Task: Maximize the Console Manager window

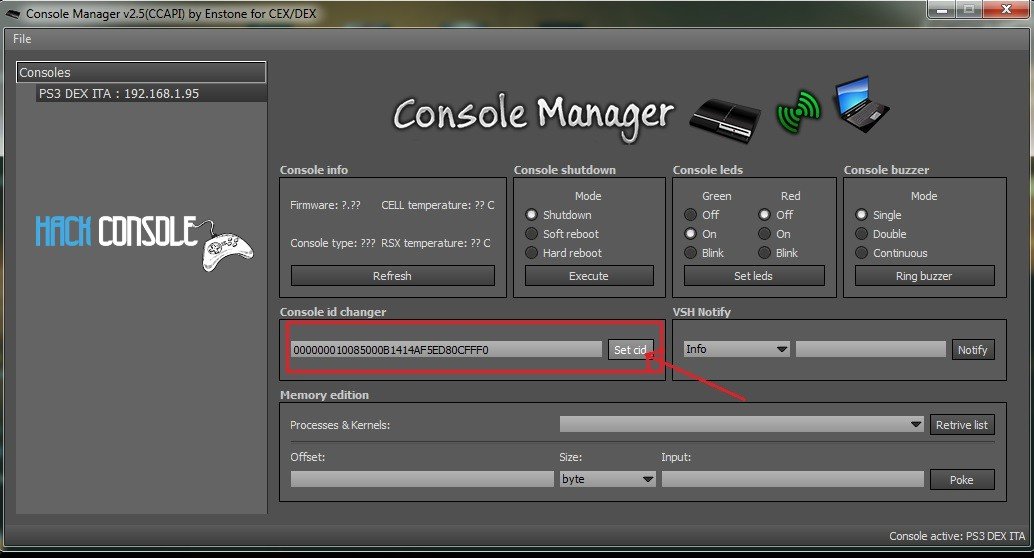Action: tap(969, 9)
